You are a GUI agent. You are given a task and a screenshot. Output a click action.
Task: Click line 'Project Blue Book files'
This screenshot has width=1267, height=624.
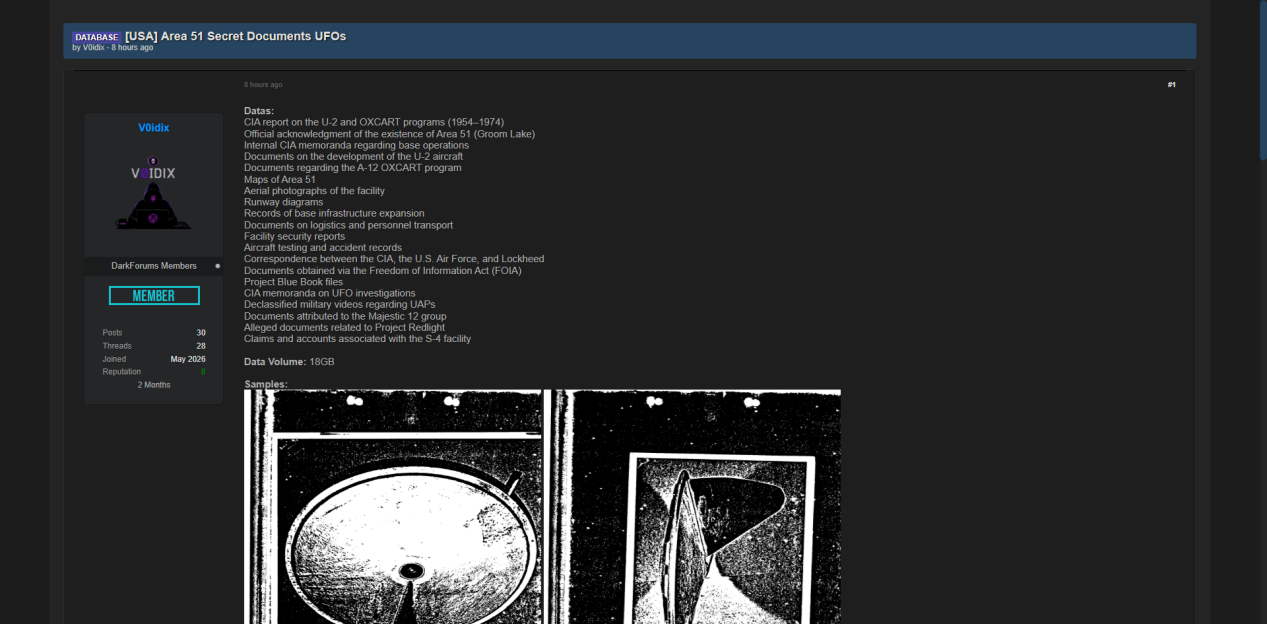[293, 282]
